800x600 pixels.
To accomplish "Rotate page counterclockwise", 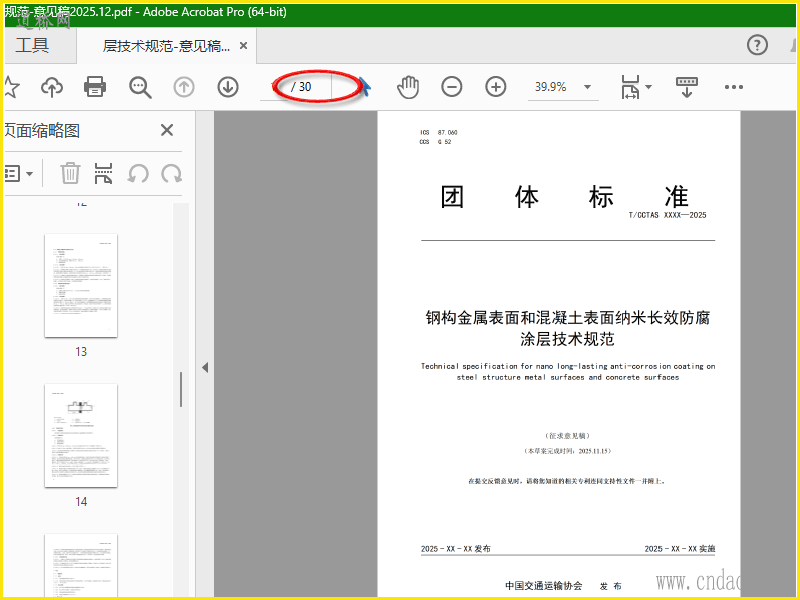I will click(x=138, y=173).
